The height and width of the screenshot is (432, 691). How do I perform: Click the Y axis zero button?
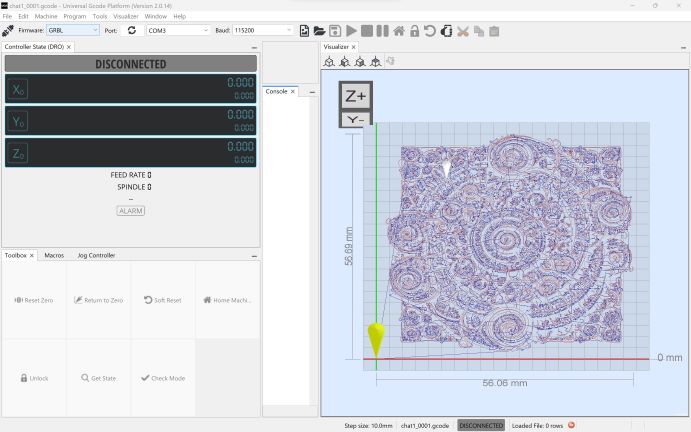(x=18, y=121)
